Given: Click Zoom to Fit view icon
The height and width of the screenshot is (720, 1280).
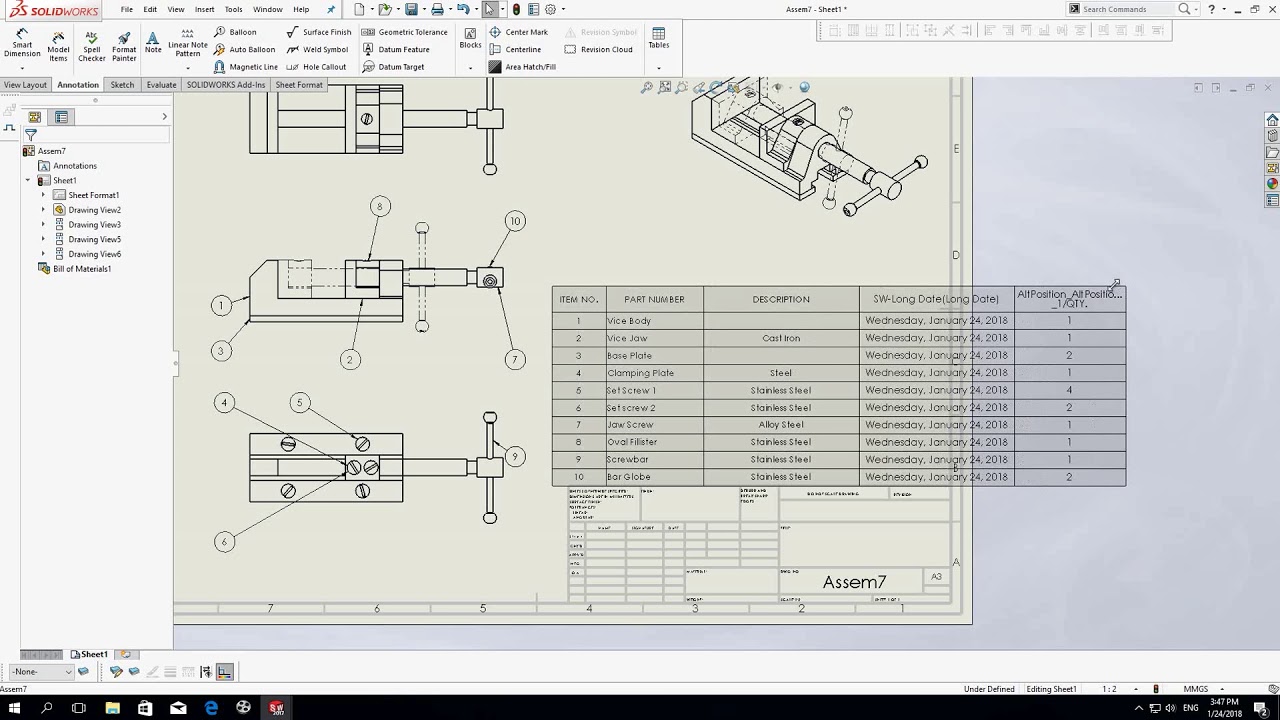Looking at the screenshot, I should click(647, 88).
